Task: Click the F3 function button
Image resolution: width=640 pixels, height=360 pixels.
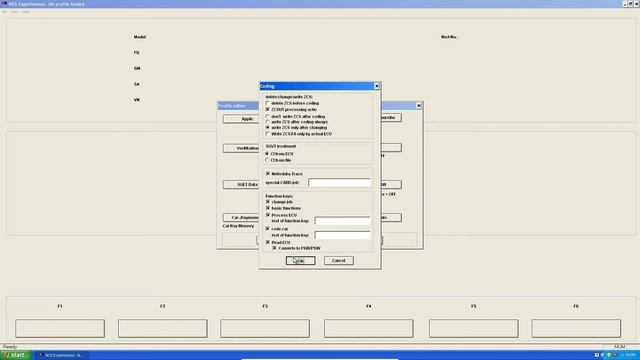Action: coord(265,329)
